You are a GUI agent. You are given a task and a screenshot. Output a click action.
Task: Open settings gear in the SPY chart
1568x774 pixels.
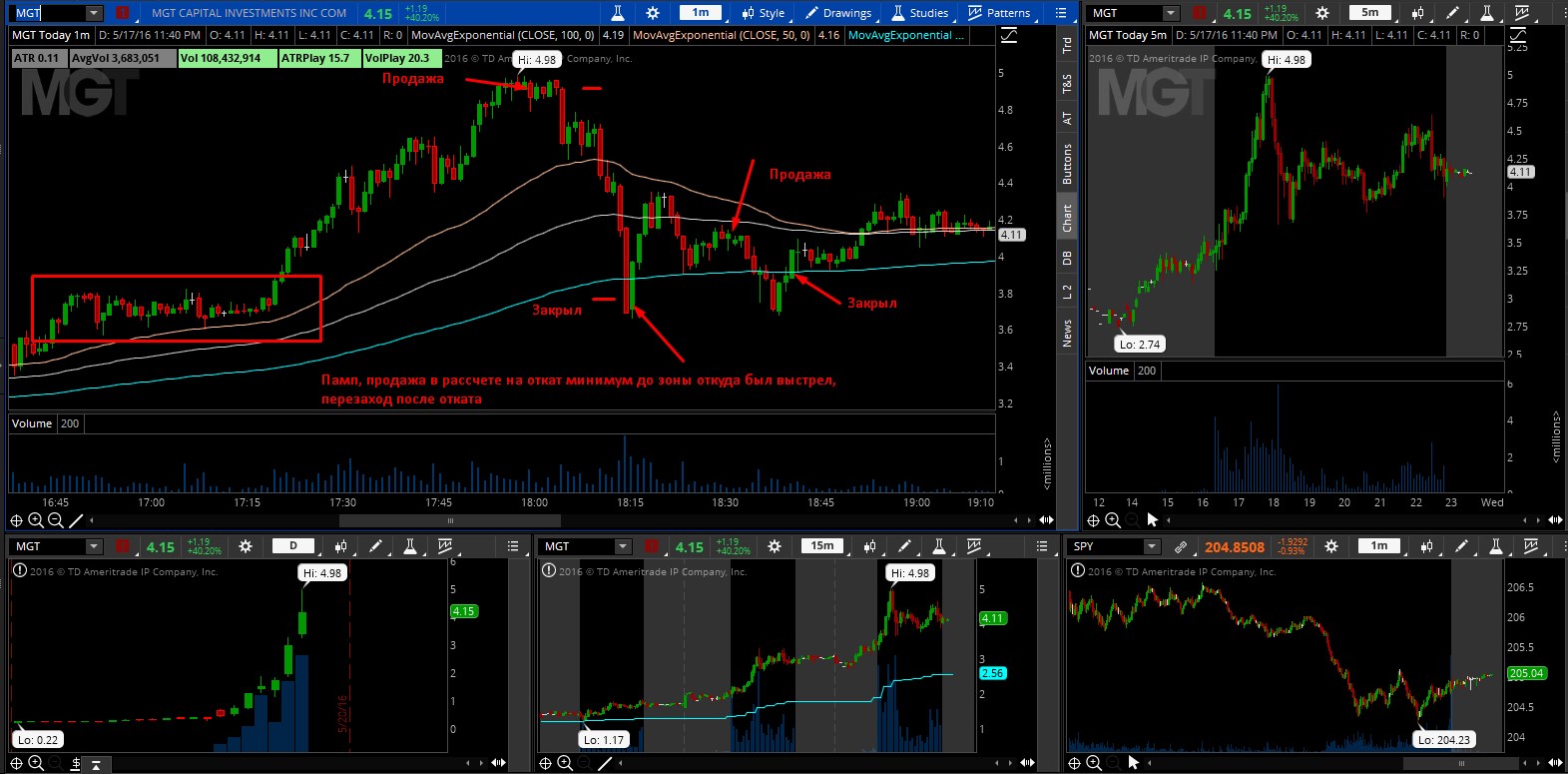(x=1331, y=546)
